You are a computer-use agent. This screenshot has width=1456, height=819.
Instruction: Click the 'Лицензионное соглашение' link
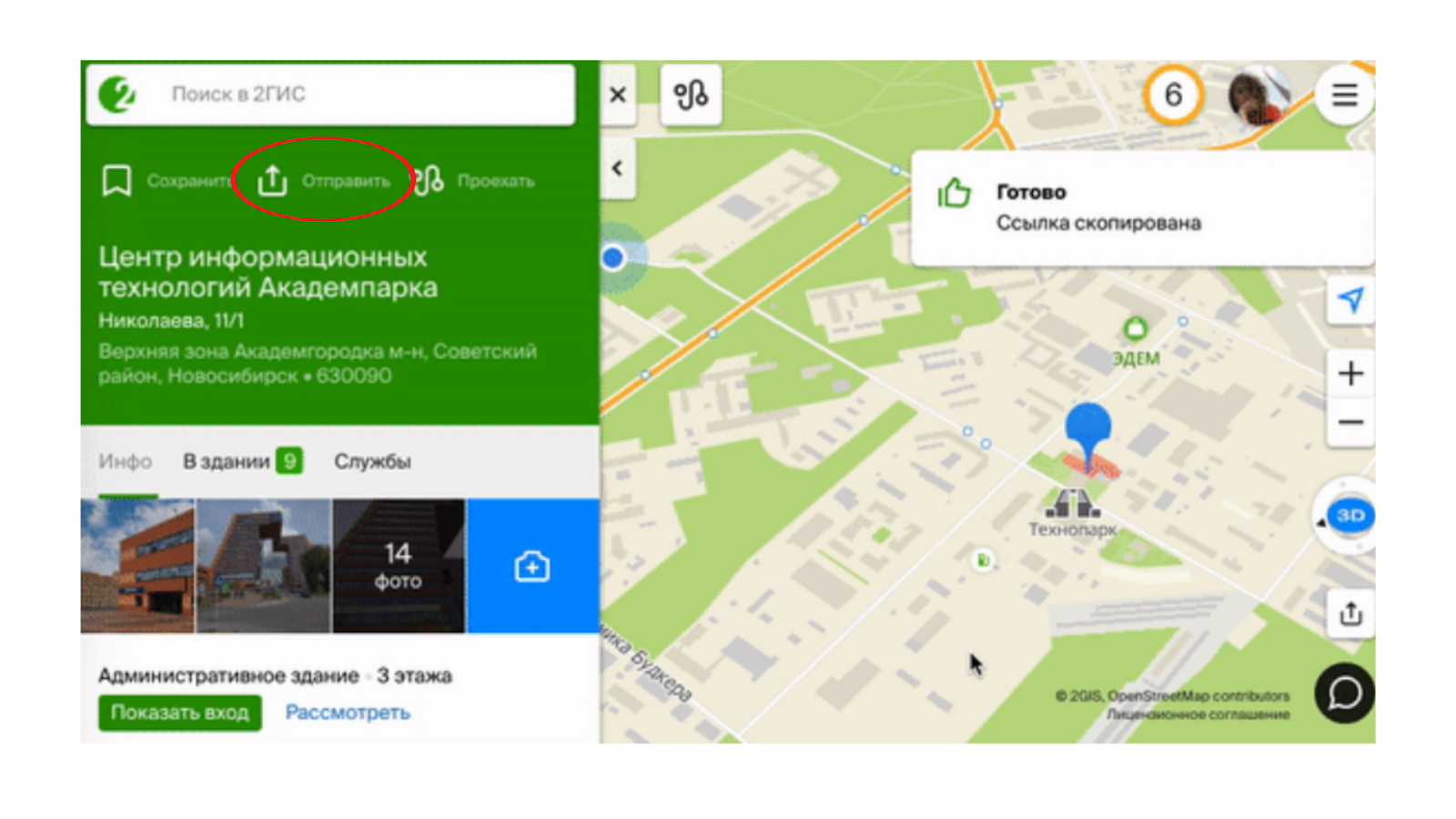[x=1198, y=715]
